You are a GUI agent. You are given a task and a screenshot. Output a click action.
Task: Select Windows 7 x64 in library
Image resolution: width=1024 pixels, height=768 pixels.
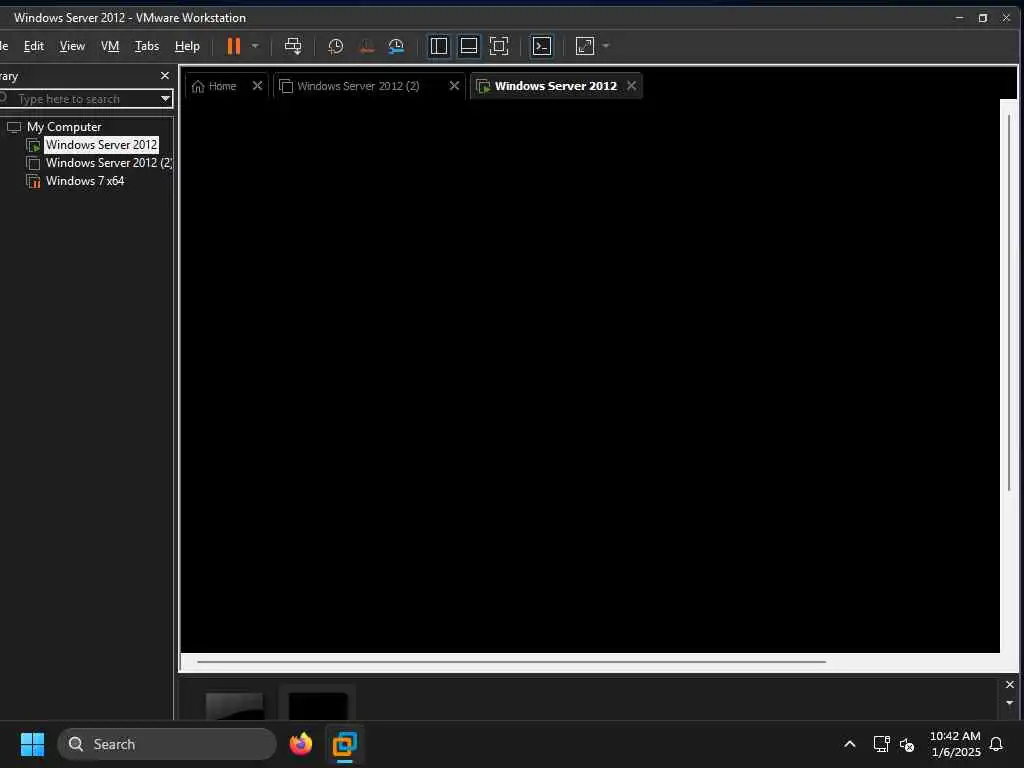[75, 181]
